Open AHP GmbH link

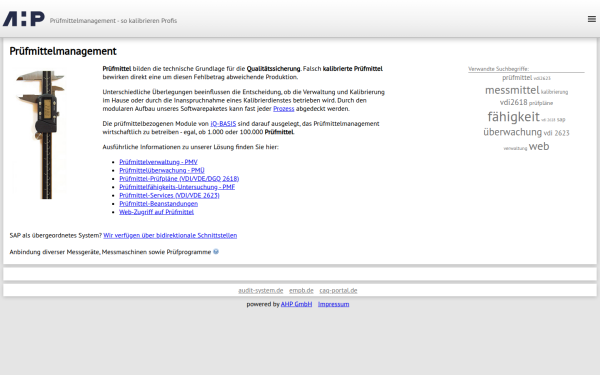coord(297,304)
